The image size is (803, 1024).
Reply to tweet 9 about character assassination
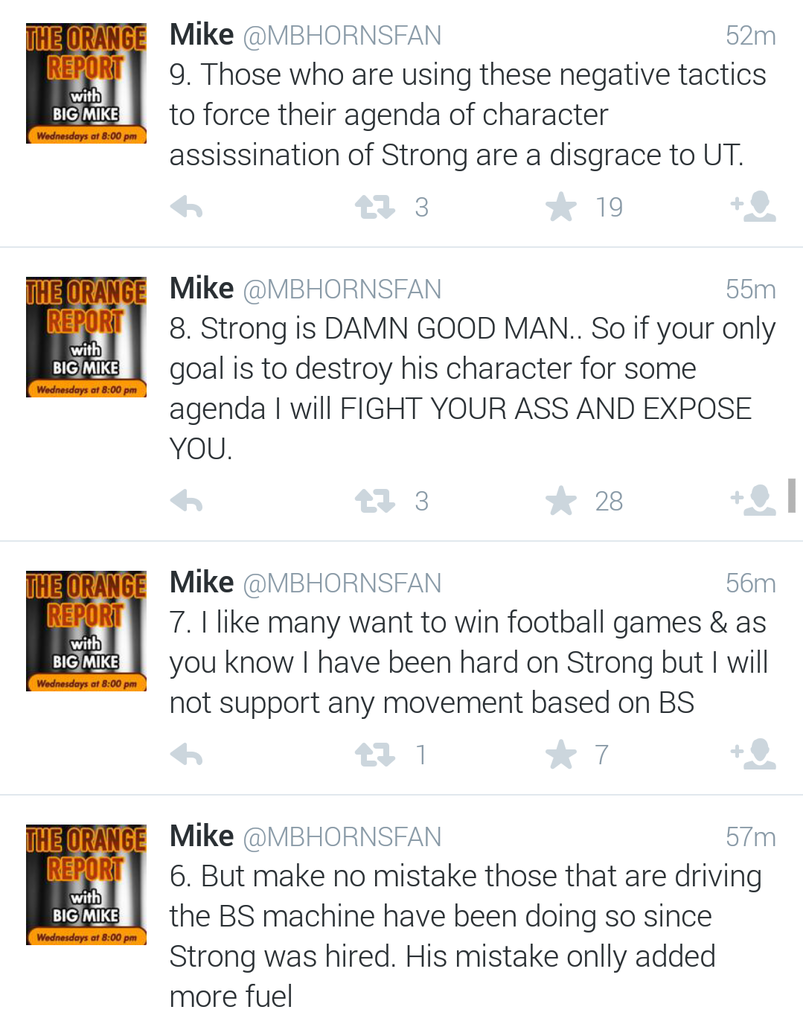187,207
